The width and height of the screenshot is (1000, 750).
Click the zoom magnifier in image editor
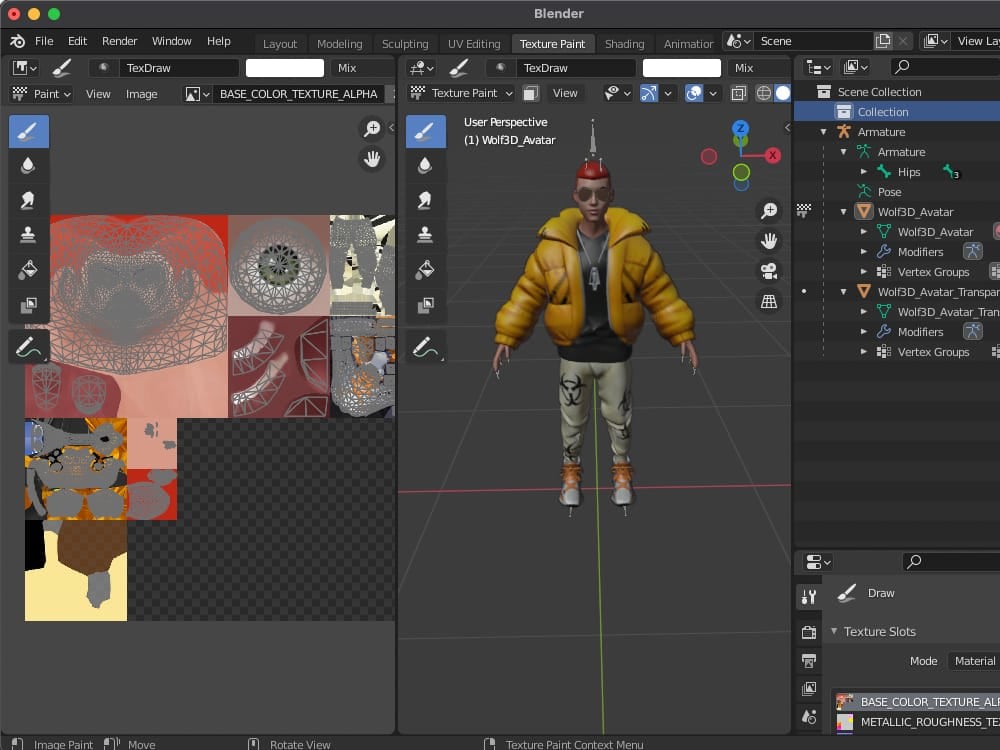point(372,129)
